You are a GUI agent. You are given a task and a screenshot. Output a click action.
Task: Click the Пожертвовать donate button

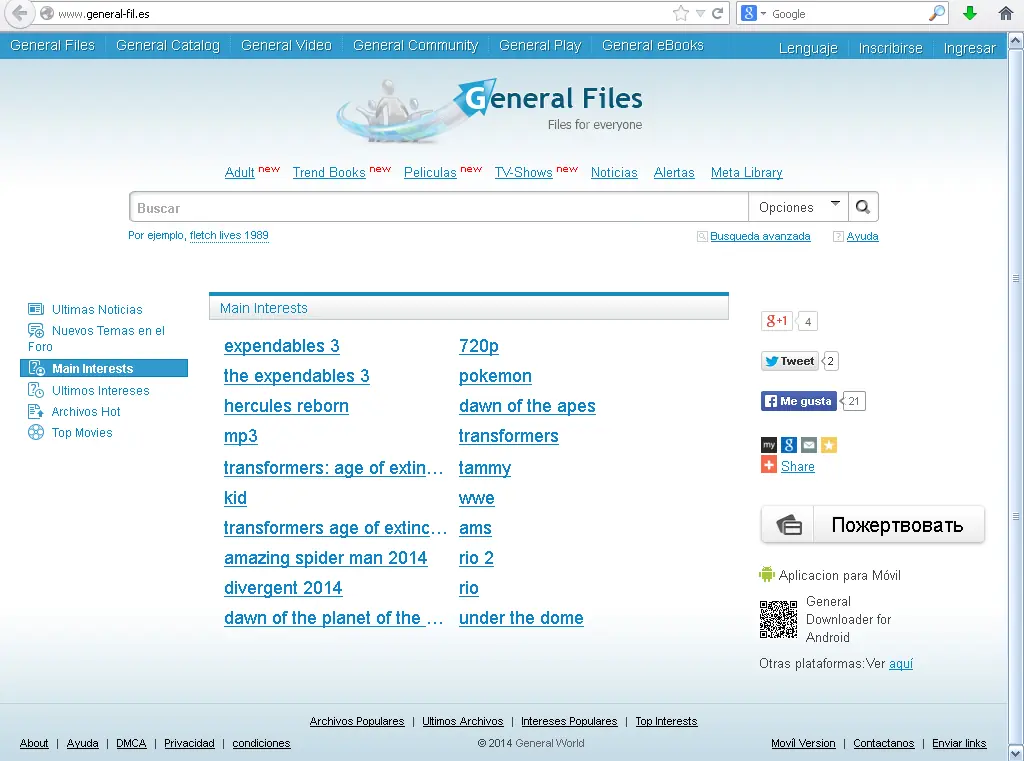click(872, 525)
